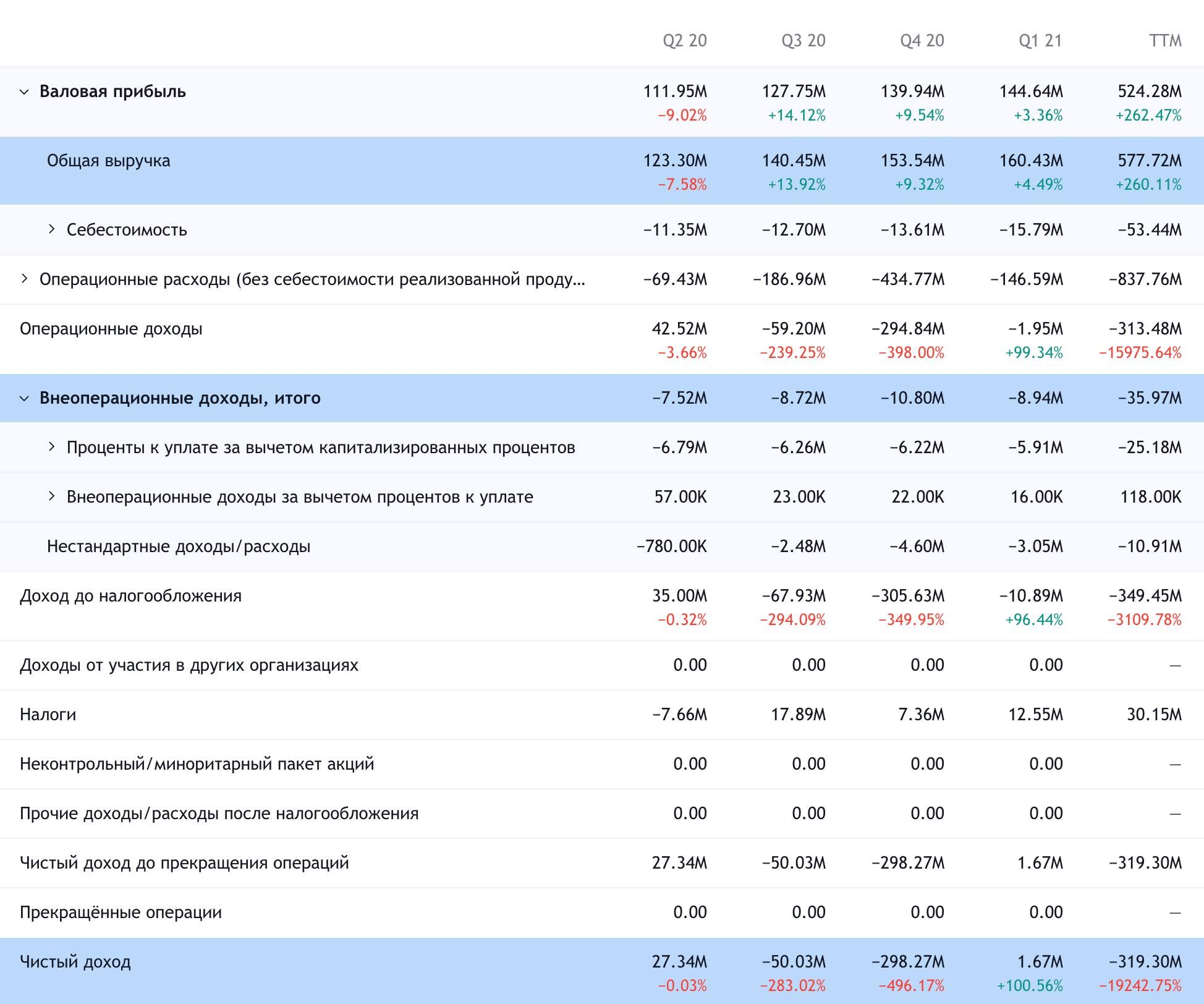This screenshot has height=1004, width=1204.
Task: Select the TTM column header
Action: (x=1166, y=41)
